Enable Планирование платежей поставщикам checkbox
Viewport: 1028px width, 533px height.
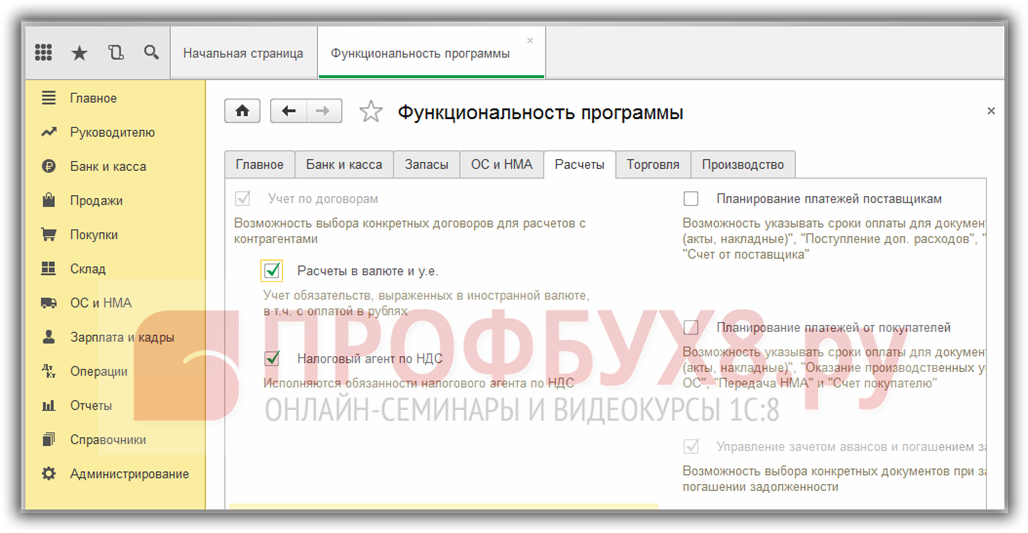[x=691, y=198]
